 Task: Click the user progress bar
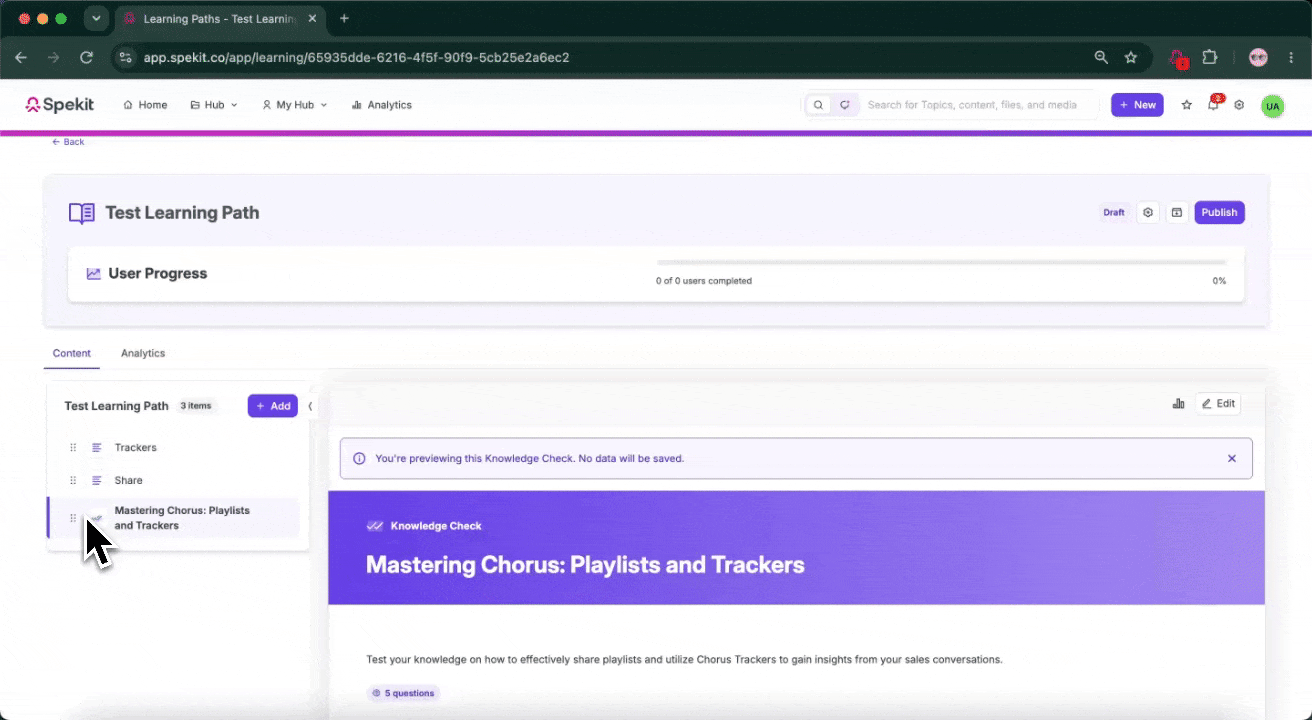pos(941,263)
